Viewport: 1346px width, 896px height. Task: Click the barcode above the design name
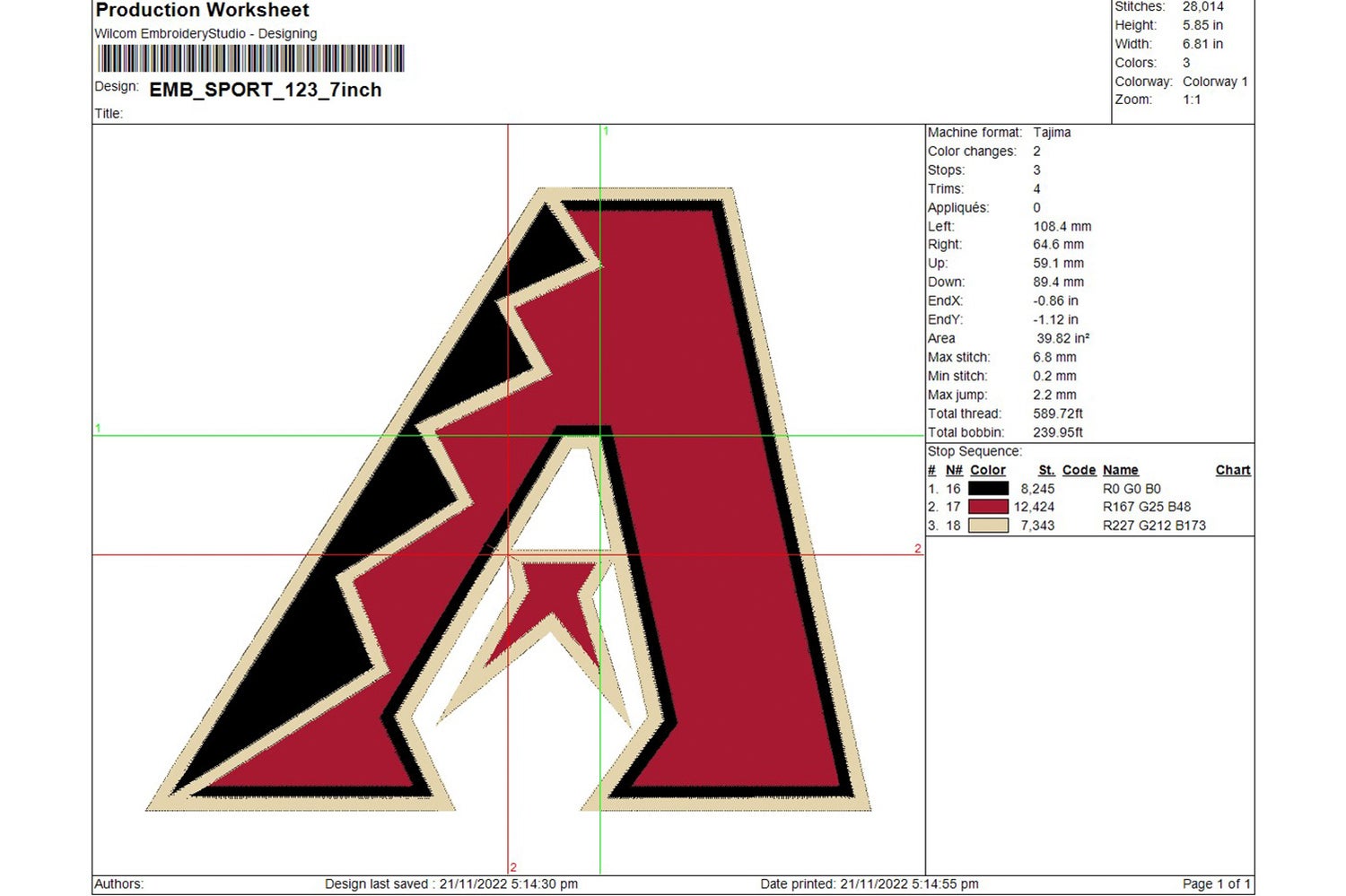249,57
